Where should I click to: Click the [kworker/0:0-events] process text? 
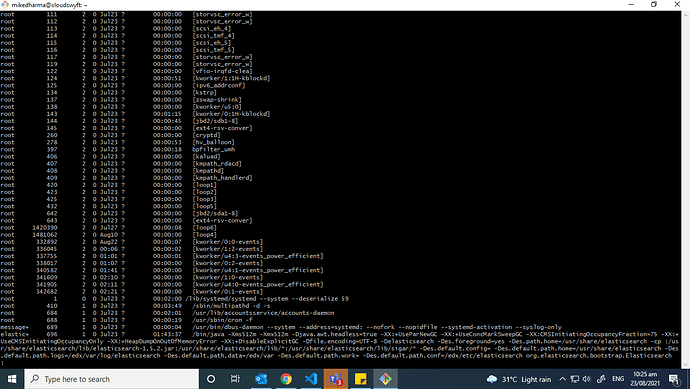pos(228,242)
